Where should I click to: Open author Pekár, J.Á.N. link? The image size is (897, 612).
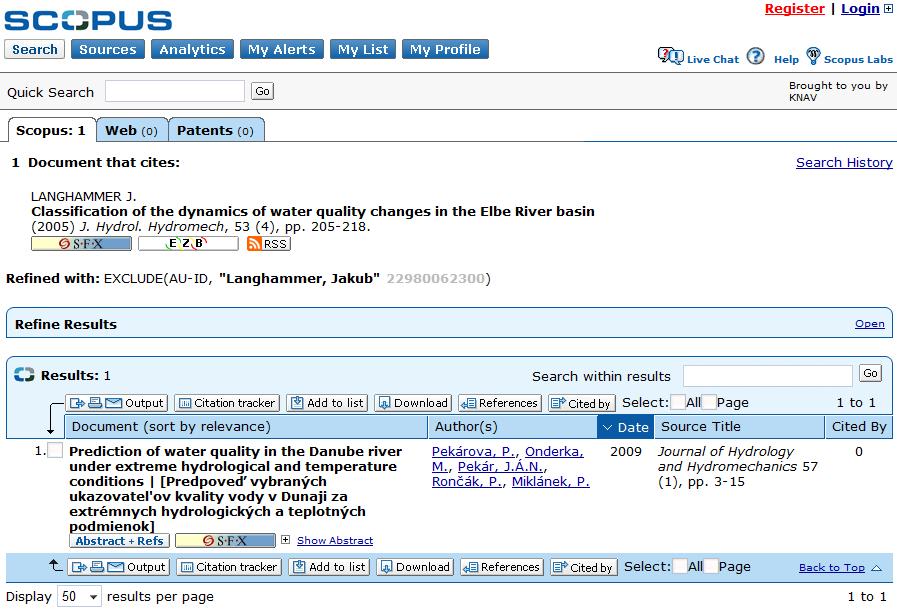(500, 467)
